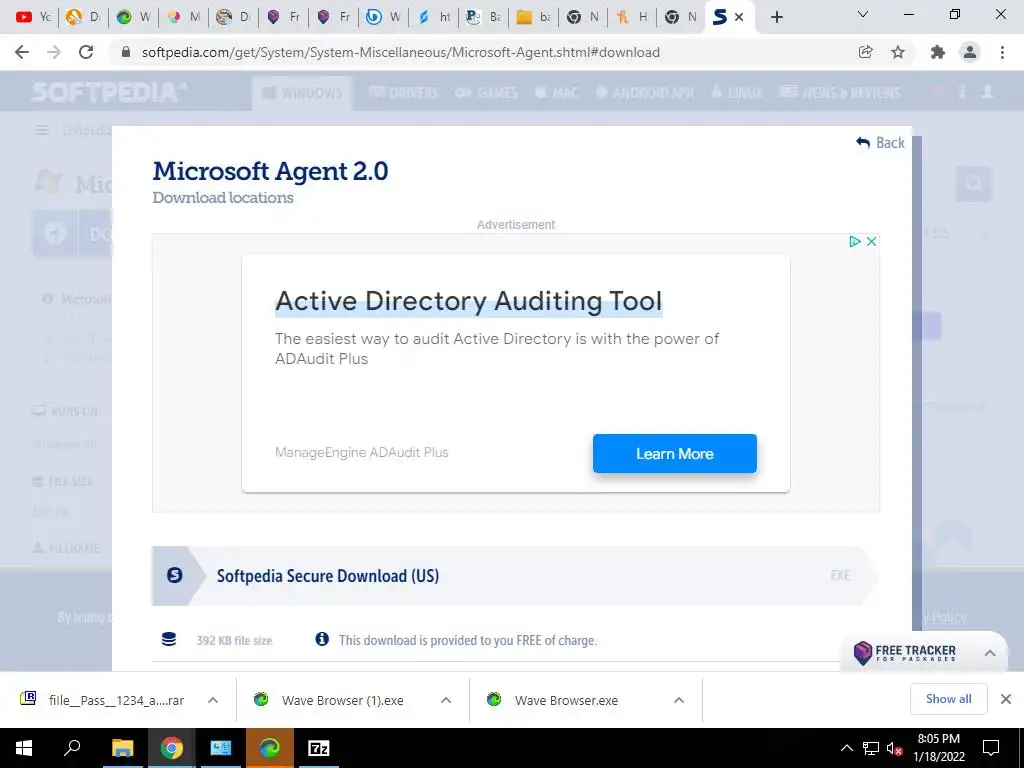Click the Free Tracker logo
The height and width of the screenshot is (768, 1024).
point(904,652)
